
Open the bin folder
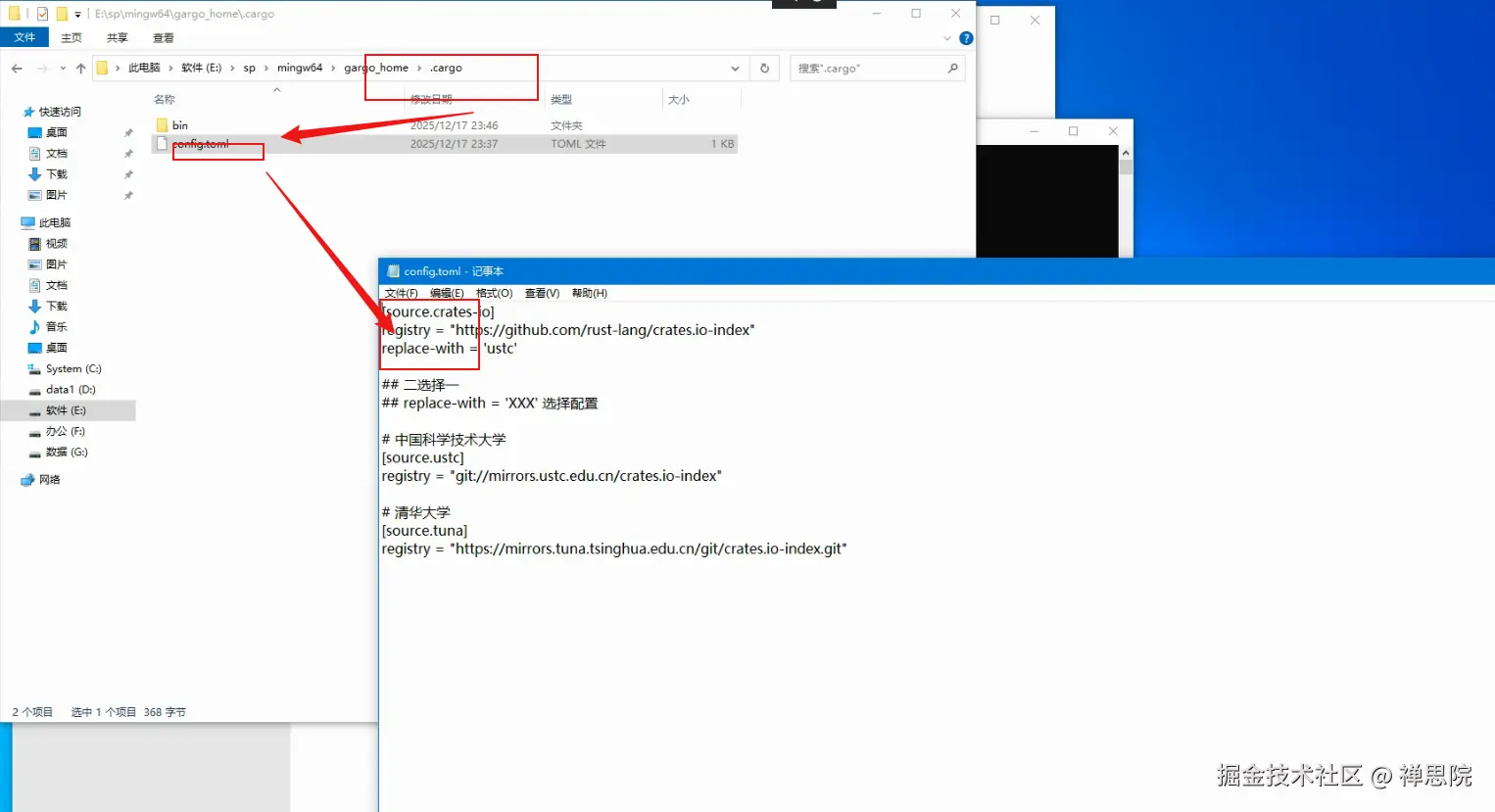(178, 125)
